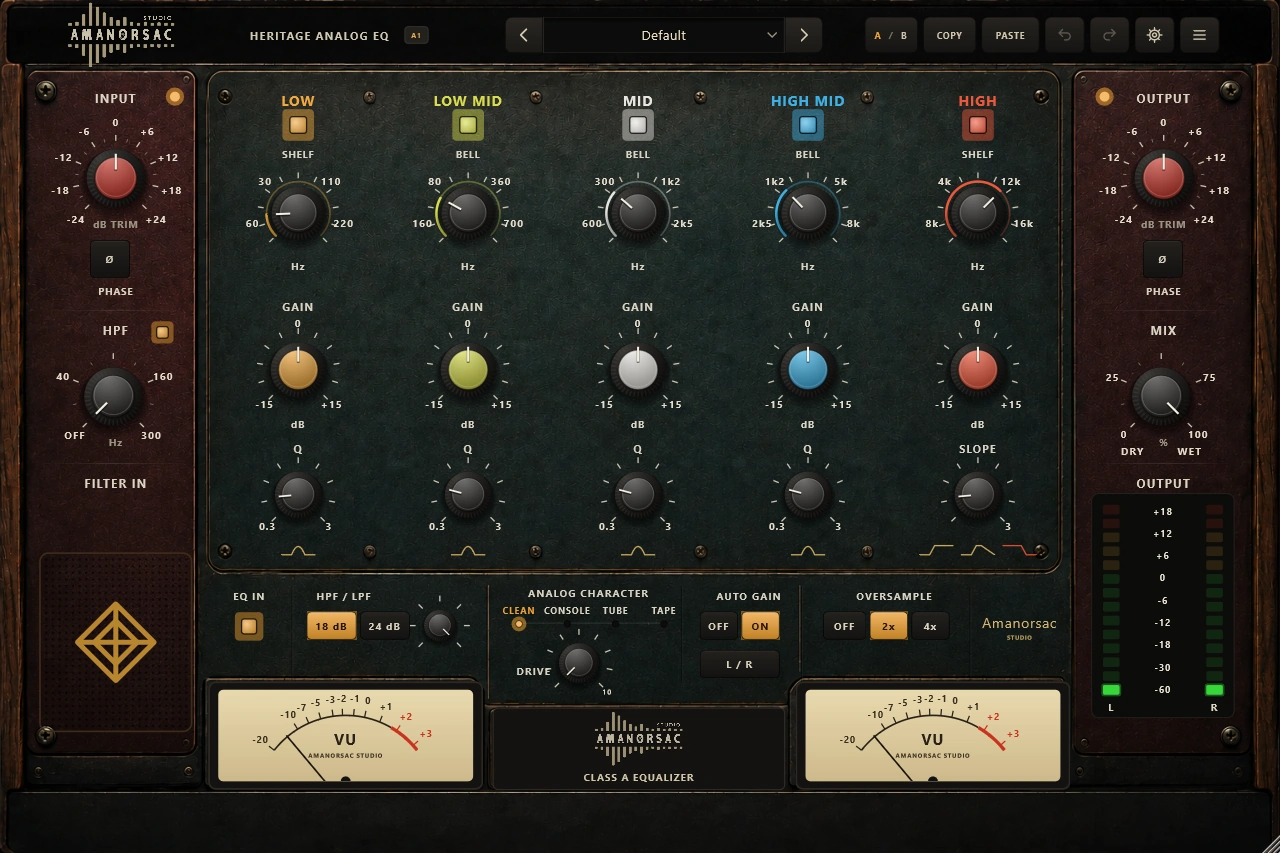1280x853 pixels.
Task: Click the HPF / LPF knob
Action: tap(438, 626)
